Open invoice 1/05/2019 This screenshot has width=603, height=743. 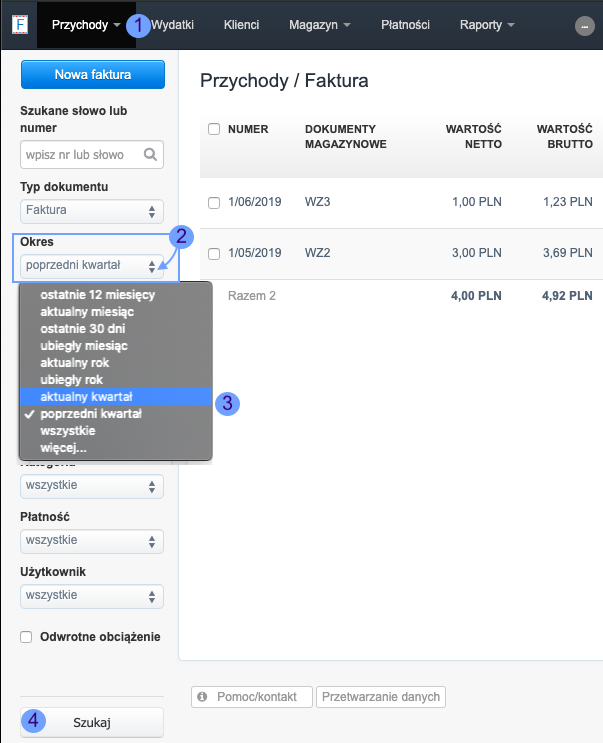pyautogui.click(x=255, y=253)
